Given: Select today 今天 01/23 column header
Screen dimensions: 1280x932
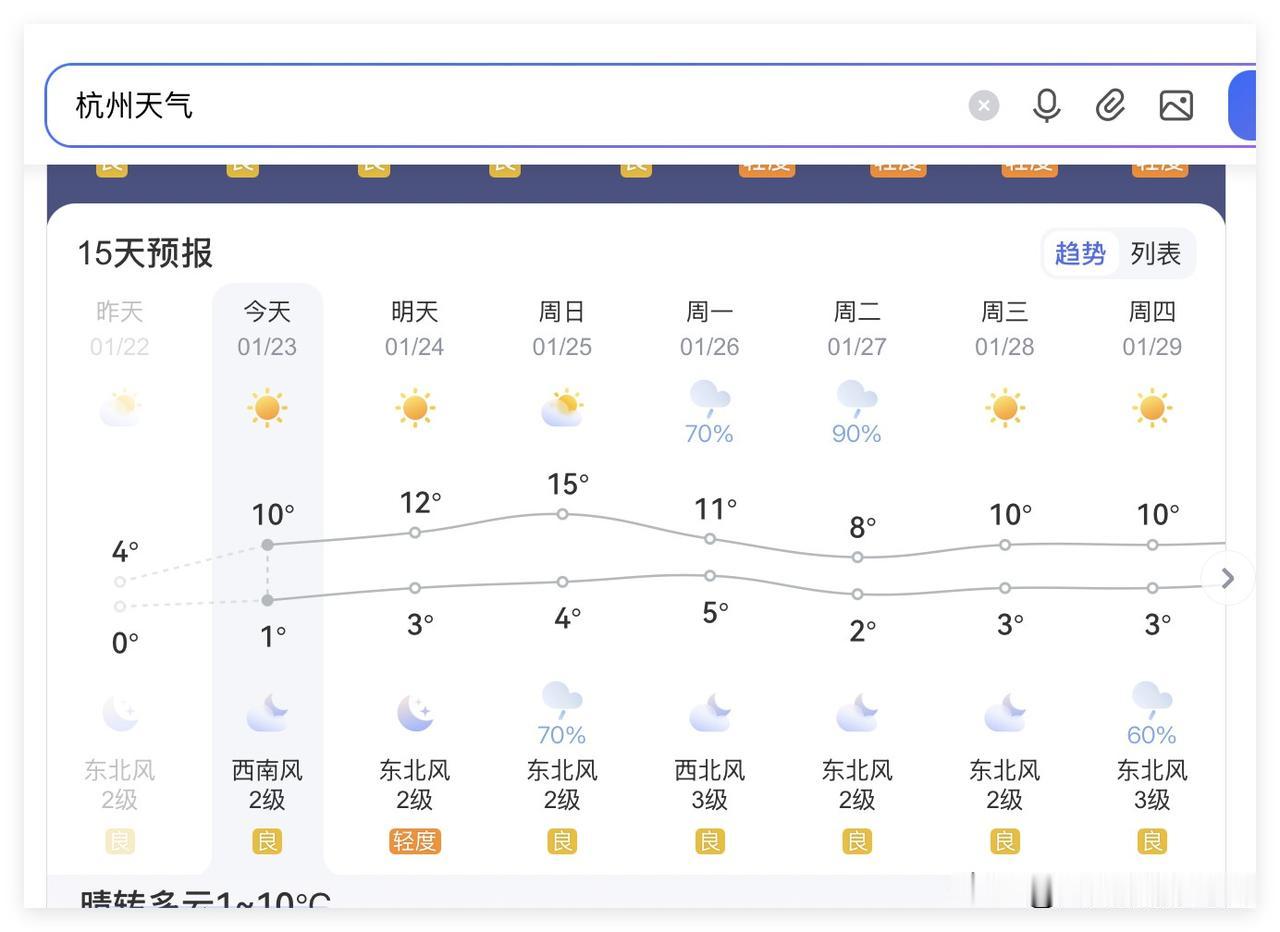Looking at the screenshot, I should (267, 329).
